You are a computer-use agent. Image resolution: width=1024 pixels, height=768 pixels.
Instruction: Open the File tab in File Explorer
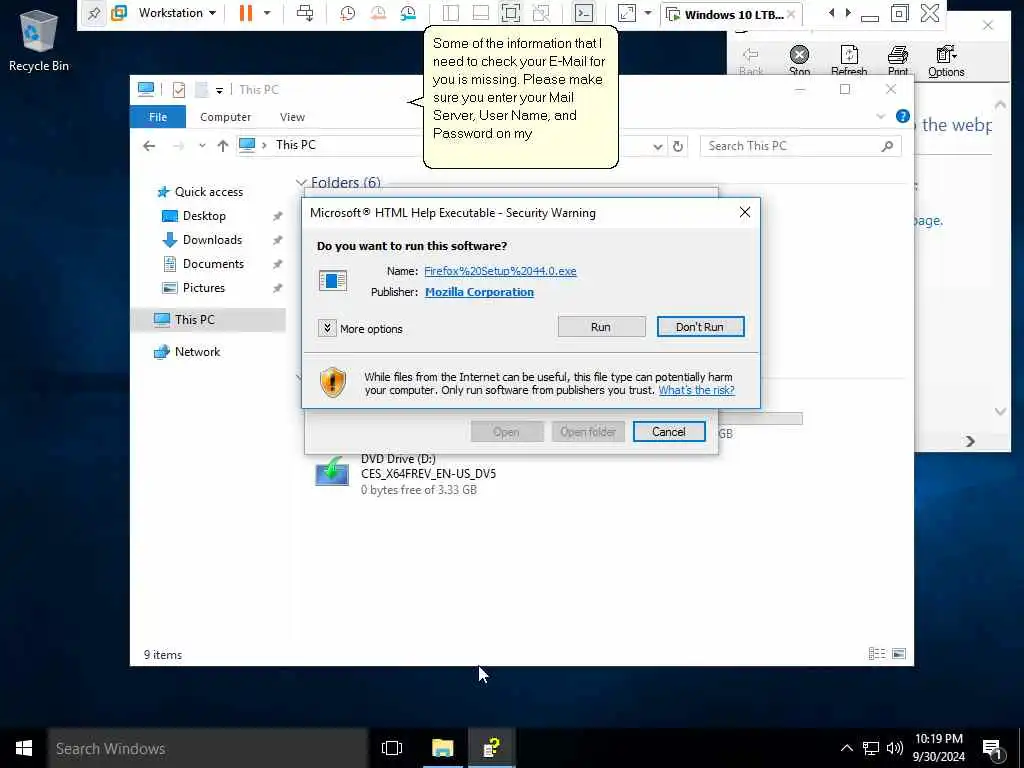point(158,117)
